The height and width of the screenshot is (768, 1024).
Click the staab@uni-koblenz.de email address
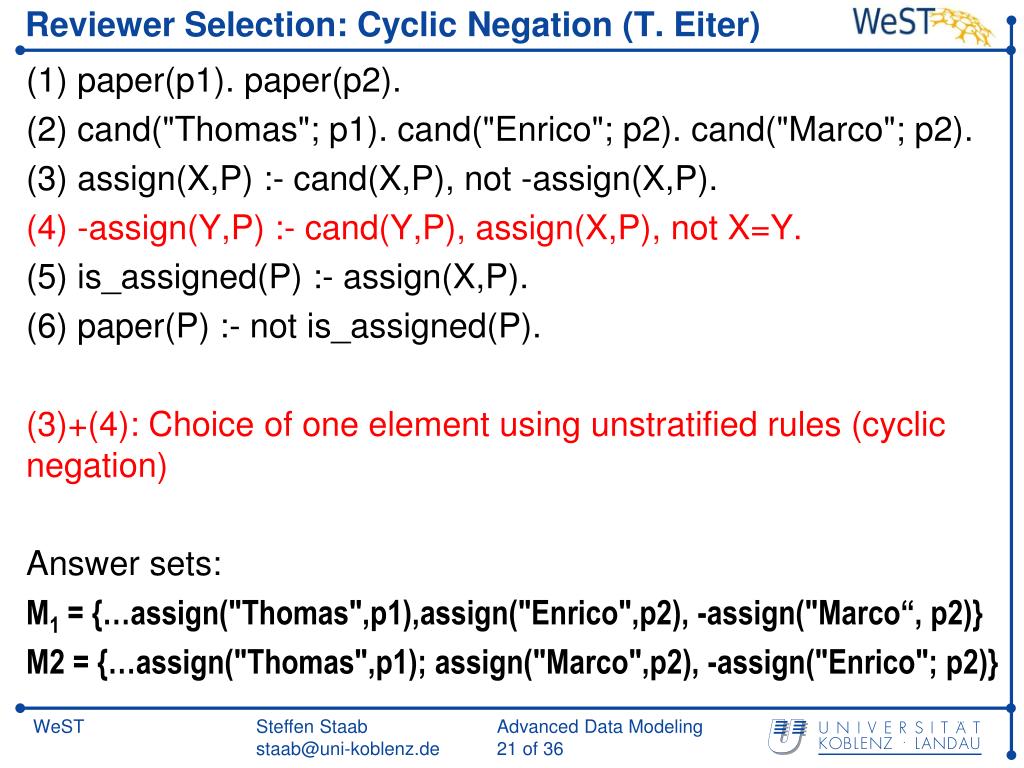tap(347, 749)
